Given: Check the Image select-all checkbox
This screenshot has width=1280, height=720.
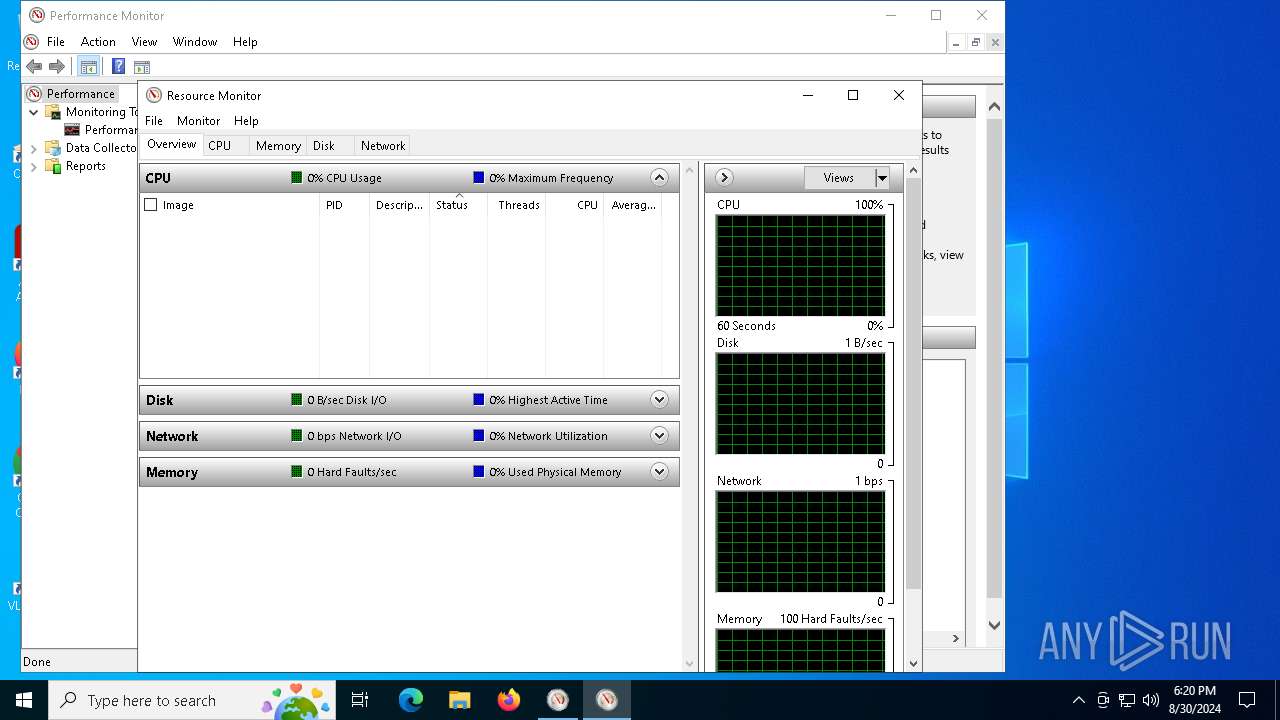Looking at the screenshot, I should tap(151, 205).
